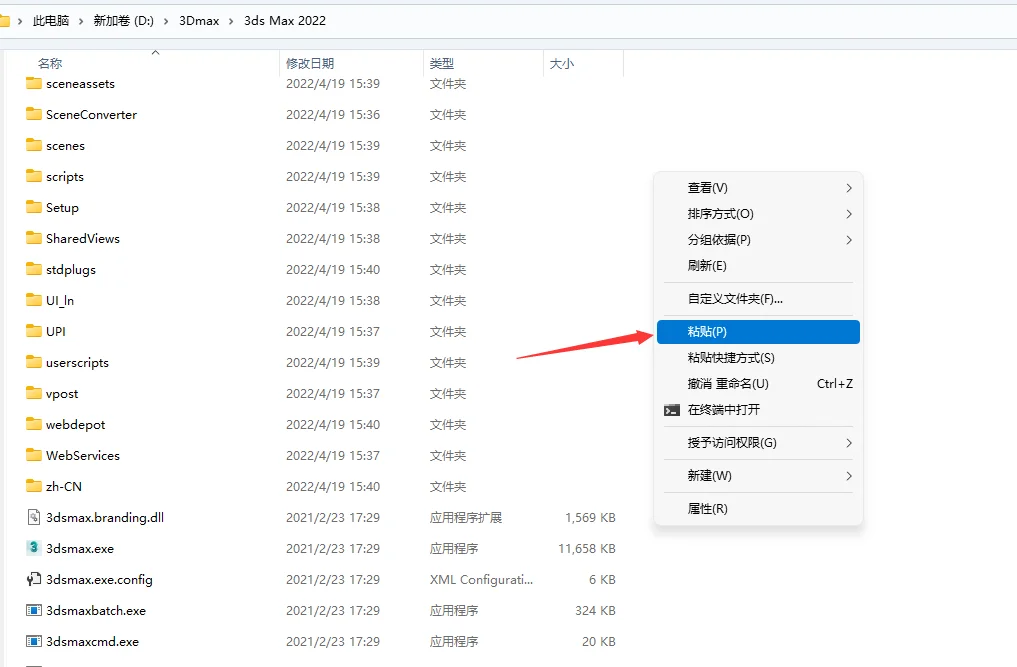
Task: Choose 撤消 重命名(U) menu entry
Action: point(758,383)
